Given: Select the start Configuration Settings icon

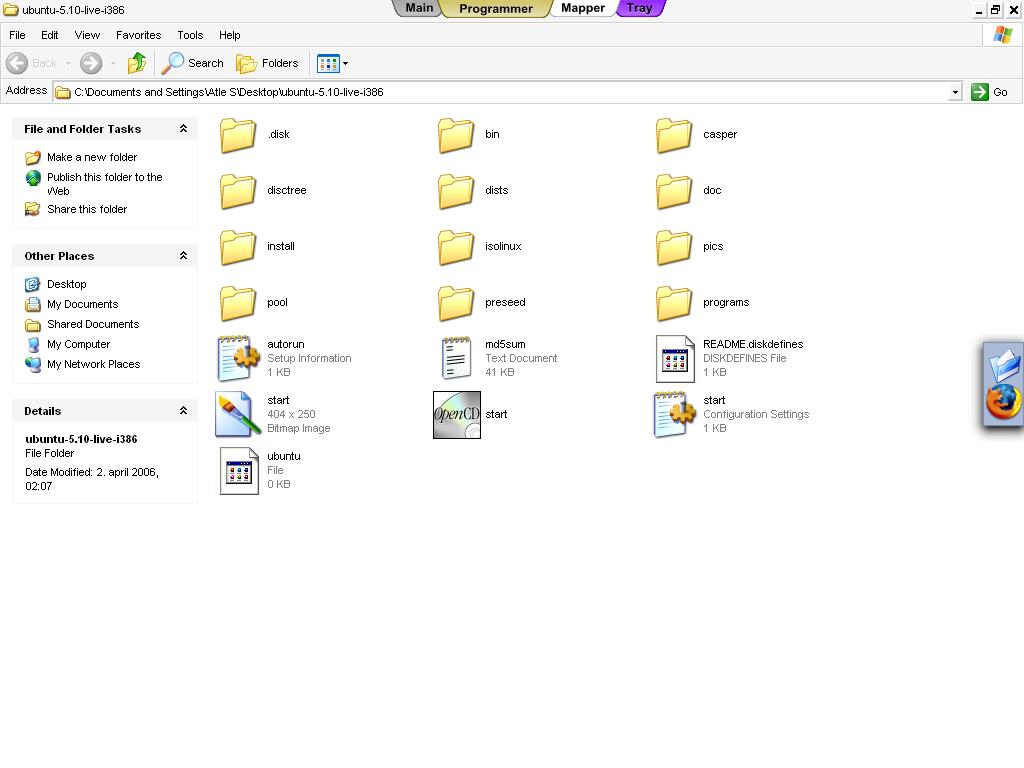Looking at the screenshot, I should pos(675,415).
